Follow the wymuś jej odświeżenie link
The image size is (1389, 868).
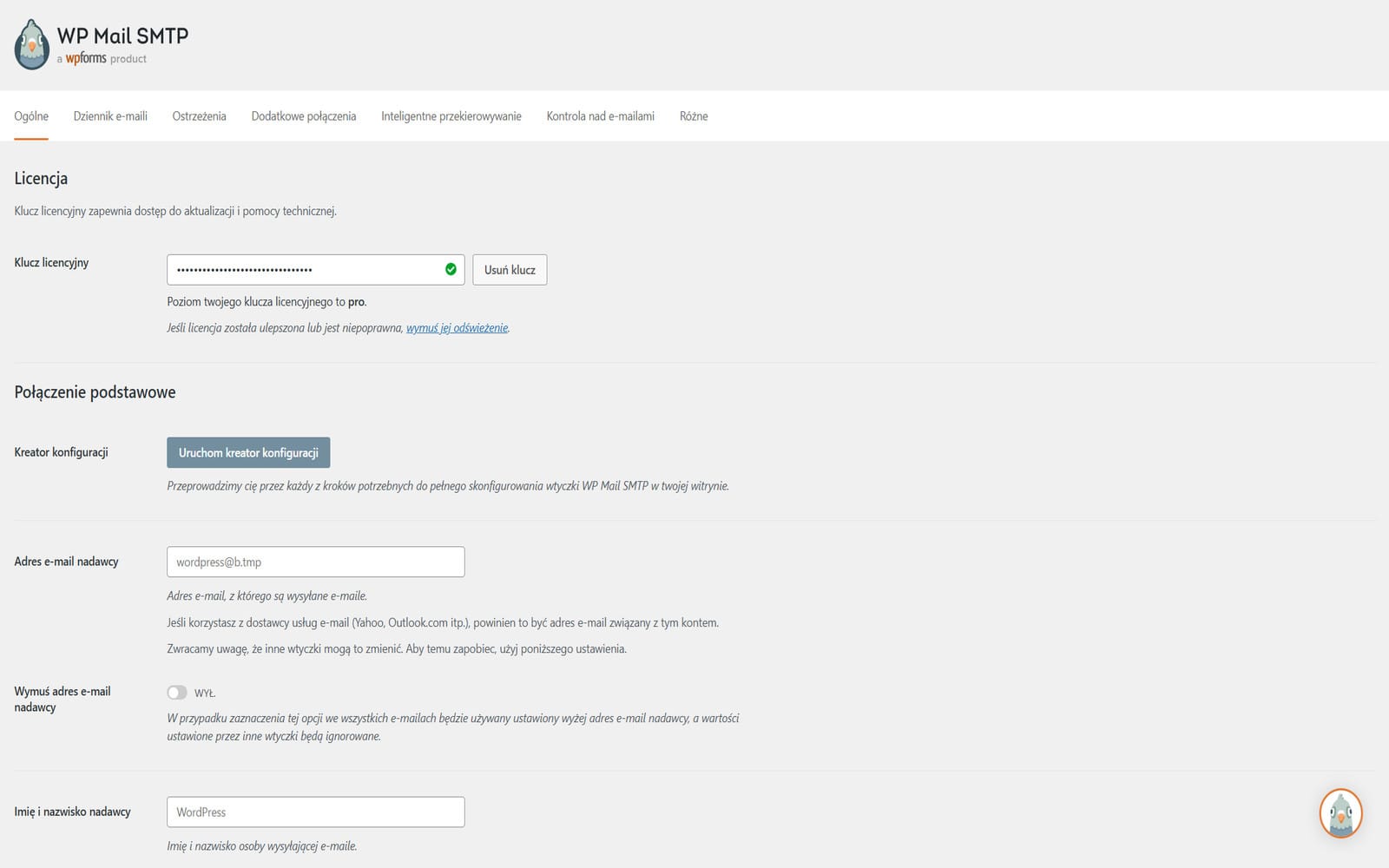458,328
